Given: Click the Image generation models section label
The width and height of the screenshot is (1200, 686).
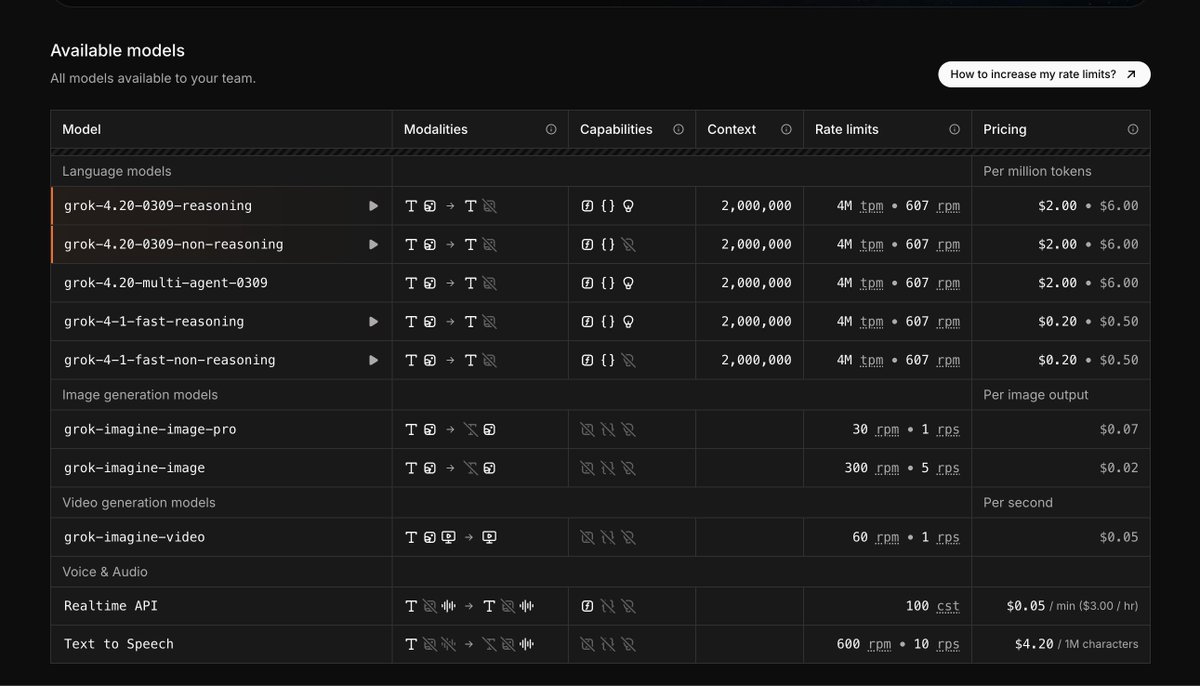Looking at the screenshot, I should pyautogui.click(x=140, y=395).
